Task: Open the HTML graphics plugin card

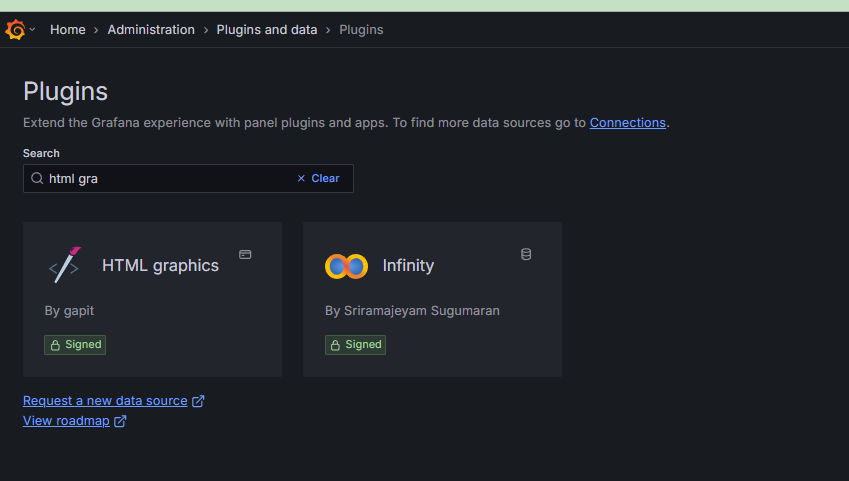Action: (152, 299)
